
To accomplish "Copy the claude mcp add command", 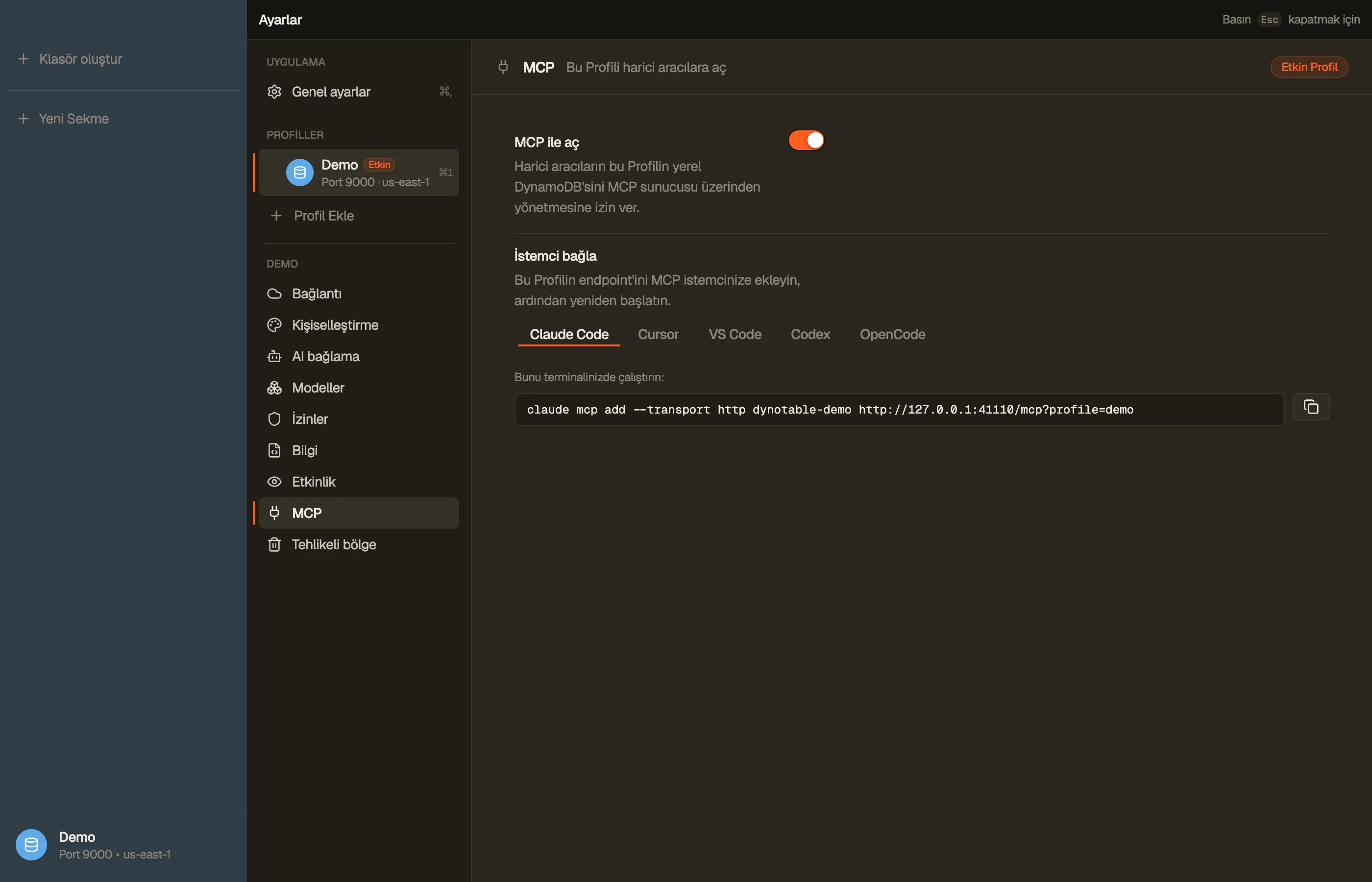I will click(1311, 407).
